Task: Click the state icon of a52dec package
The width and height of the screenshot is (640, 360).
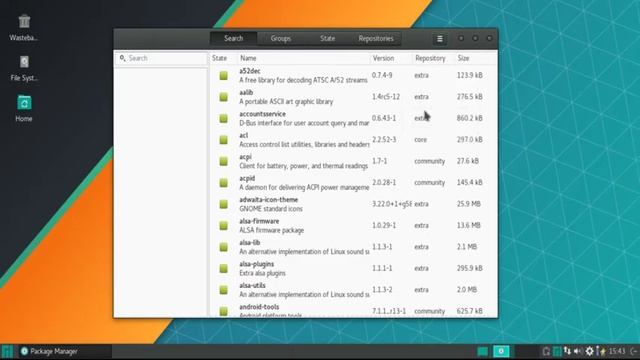Action: (223, 76)
